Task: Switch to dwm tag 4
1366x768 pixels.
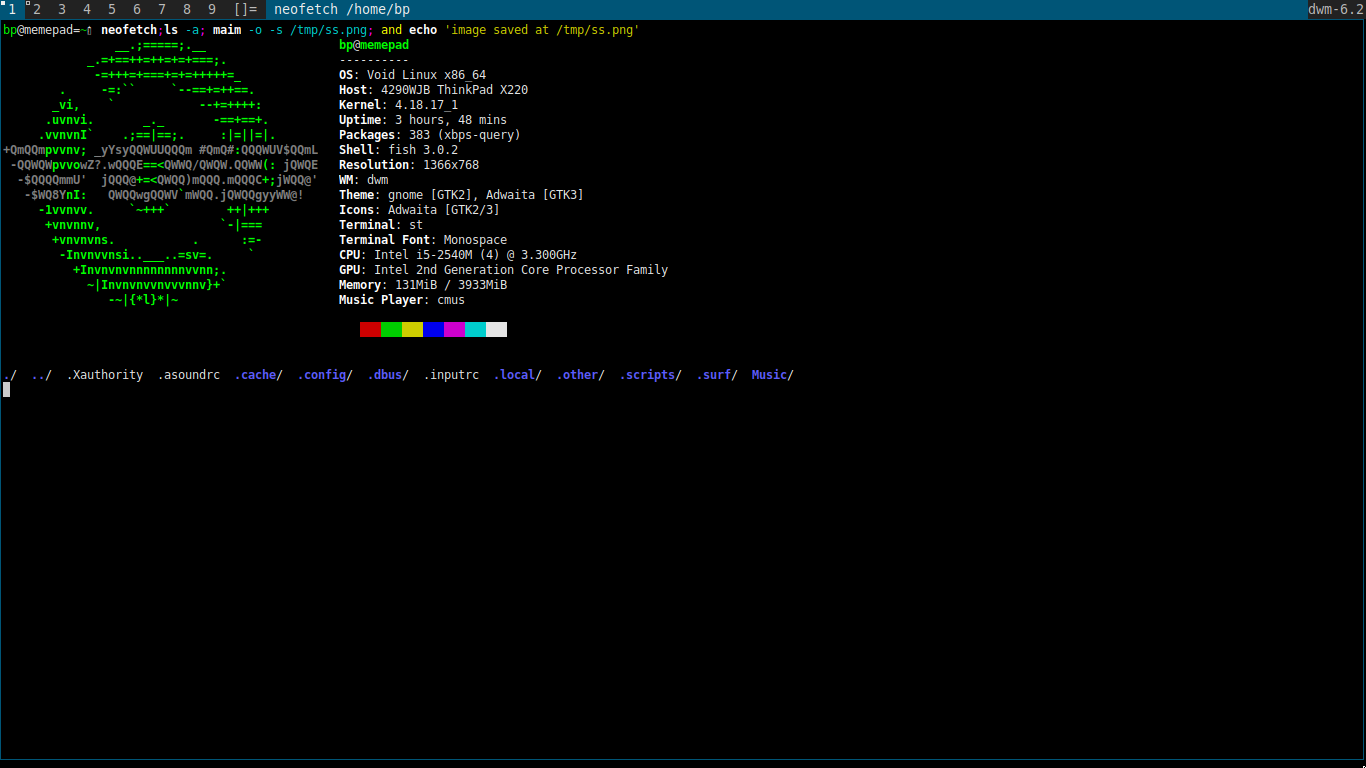Action: [x=87, y=9]
